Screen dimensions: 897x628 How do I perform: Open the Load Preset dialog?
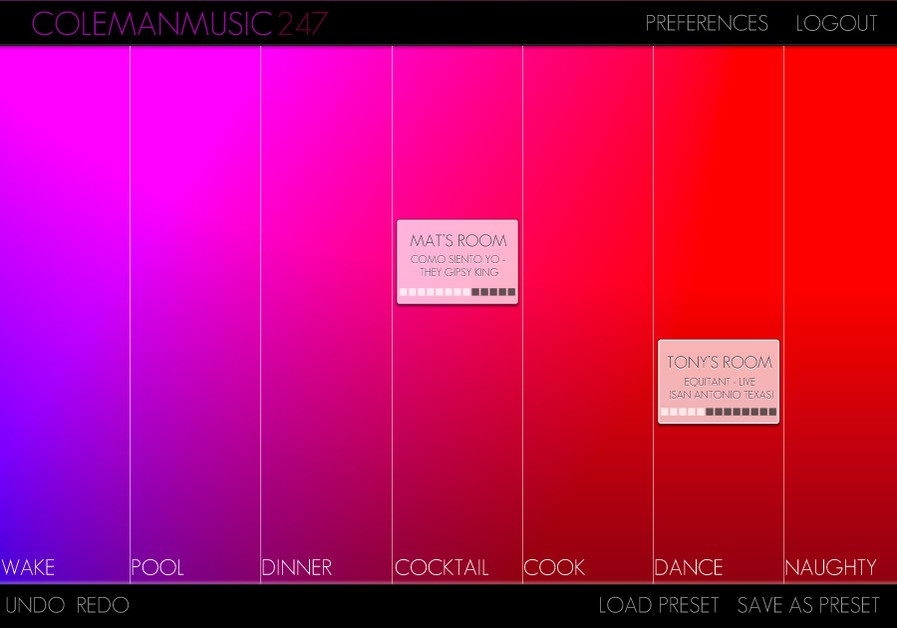coord(658,605)
